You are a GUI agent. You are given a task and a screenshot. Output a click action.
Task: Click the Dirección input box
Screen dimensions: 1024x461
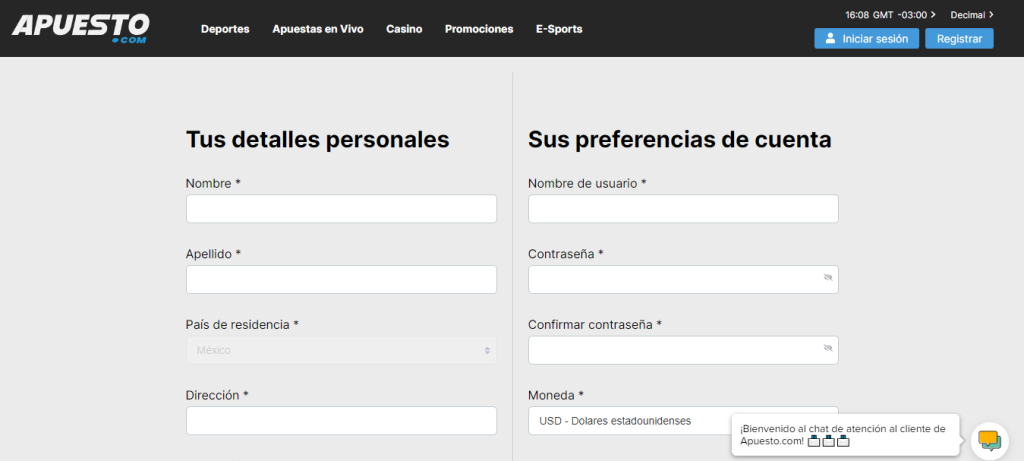pyautogui.click(x=341, y=420)
